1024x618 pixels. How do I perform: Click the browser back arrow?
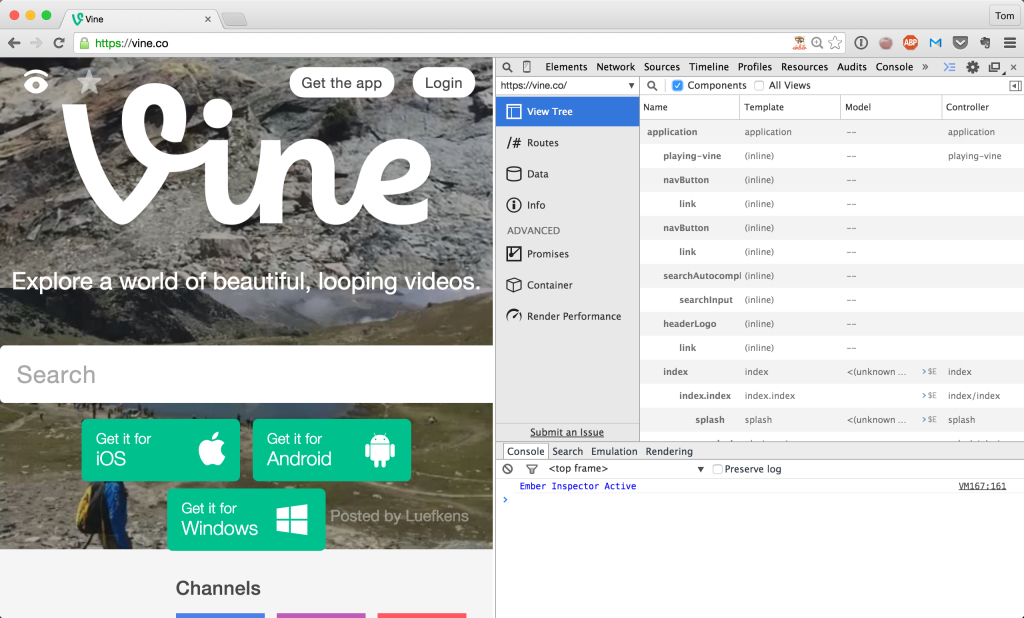pyautogui.click(x=14, y=43)
